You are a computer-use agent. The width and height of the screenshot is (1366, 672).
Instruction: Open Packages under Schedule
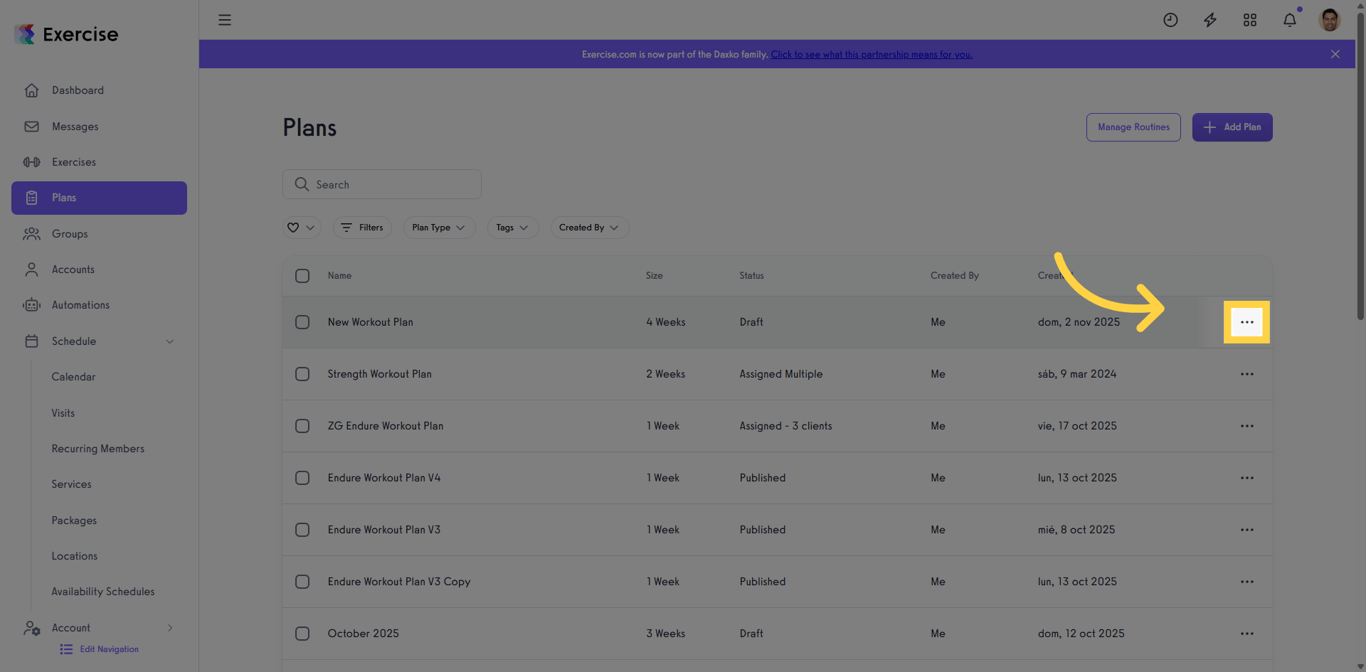coord(74,520)
